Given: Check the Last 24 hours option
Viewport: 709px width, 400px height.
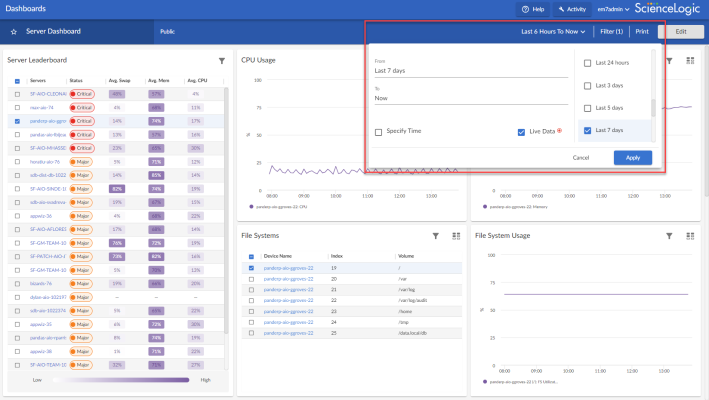Looking at the screenshot, I should 586,62.
